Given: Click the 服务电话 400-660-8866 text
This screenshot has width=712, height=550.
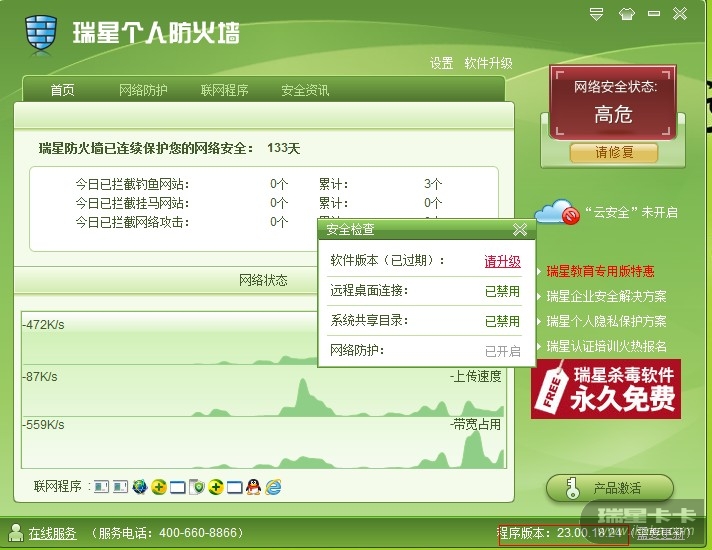Looking at the screenshot, I should pyautogui.click(x=168, y=533).
